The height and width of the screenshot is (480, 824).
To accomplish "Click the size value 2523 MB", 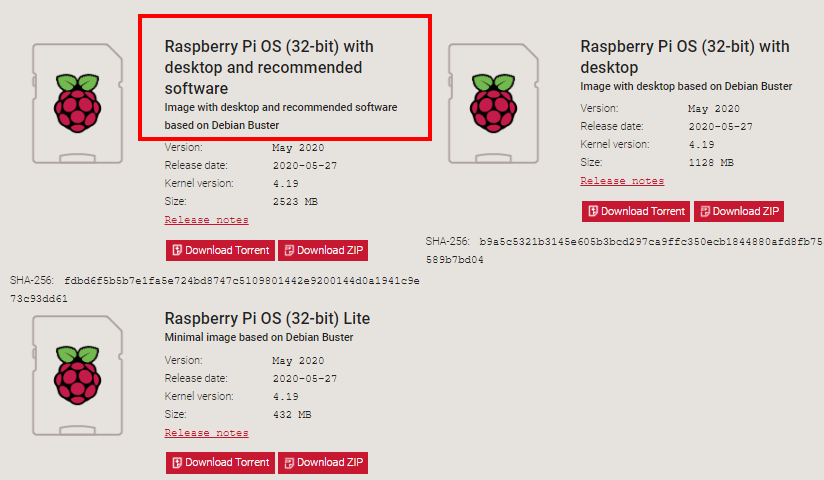I will pos(295,202).
